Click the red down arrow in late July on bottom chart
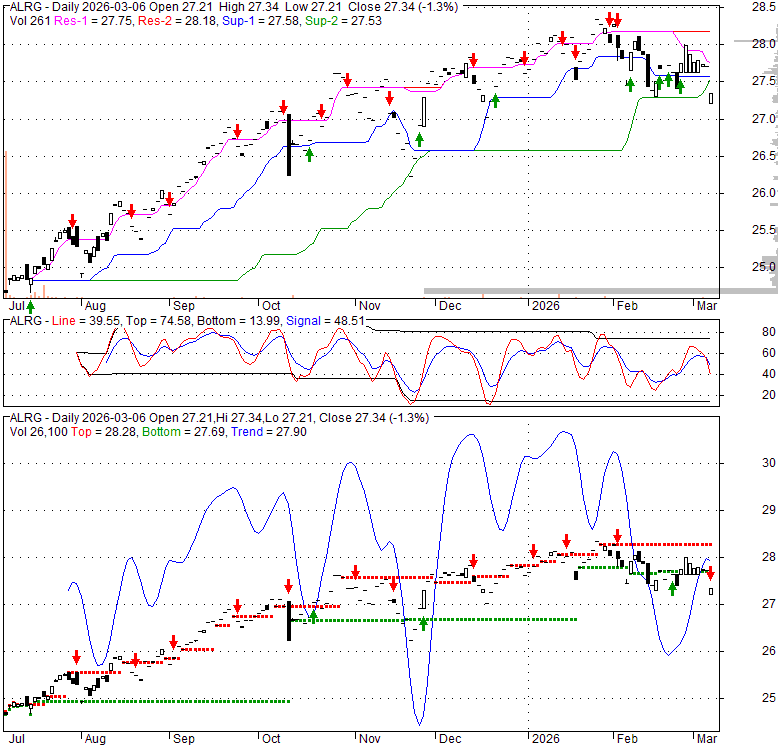Screen dimensions: 780x745 pyautogui.click(x=76, y=656)
